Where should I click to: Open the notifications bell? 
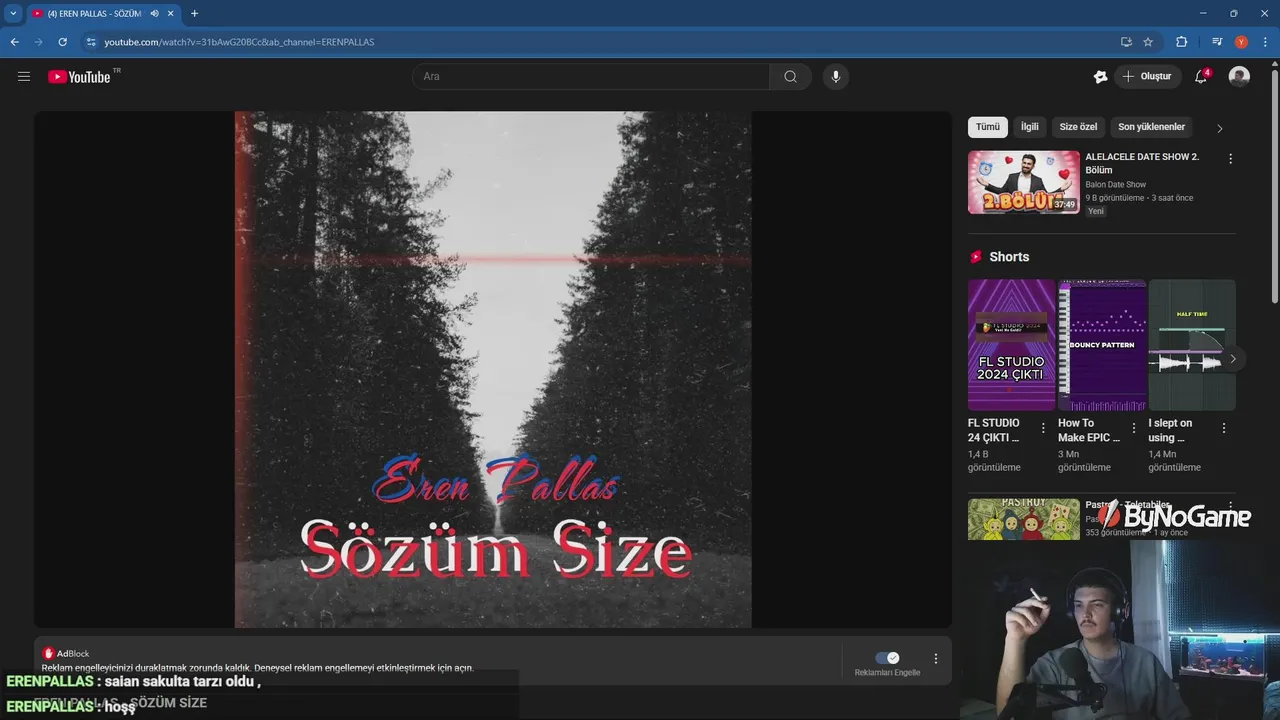(x=1201, y=76)
